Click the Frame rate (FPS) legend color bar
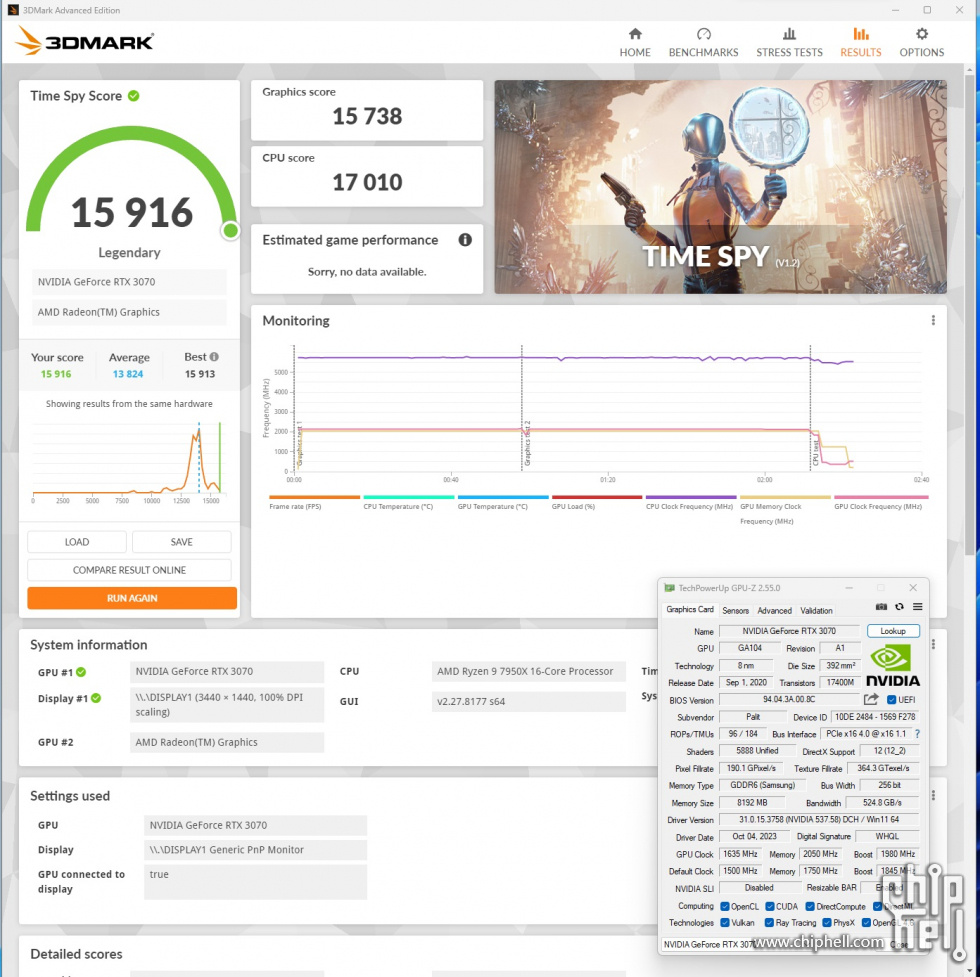 click(x=314, y=498)
